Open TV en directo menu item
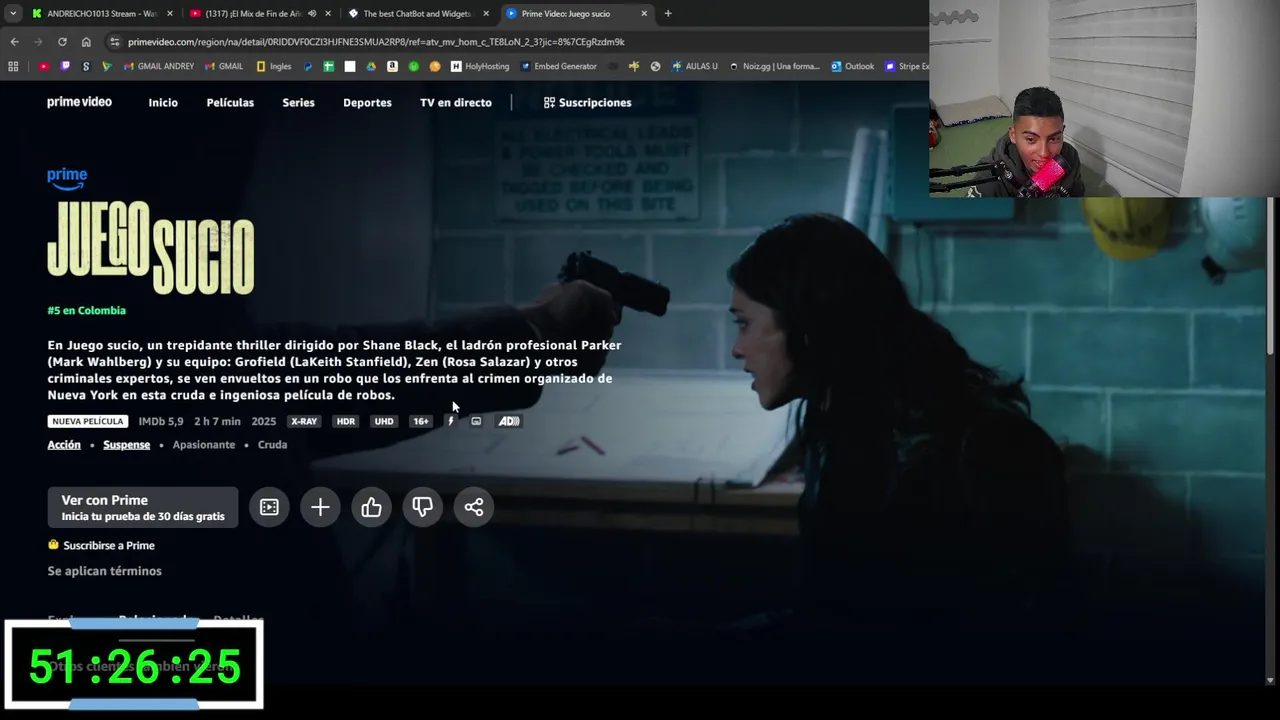This screenshot has width=1280, height=720. click(456, 102)
